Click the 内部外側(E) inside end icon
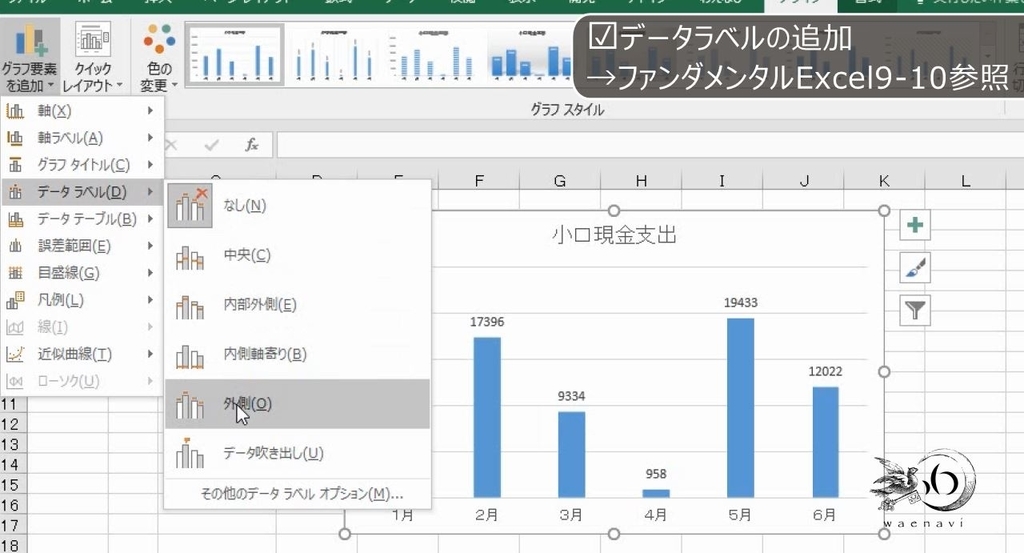 [190, 307]
